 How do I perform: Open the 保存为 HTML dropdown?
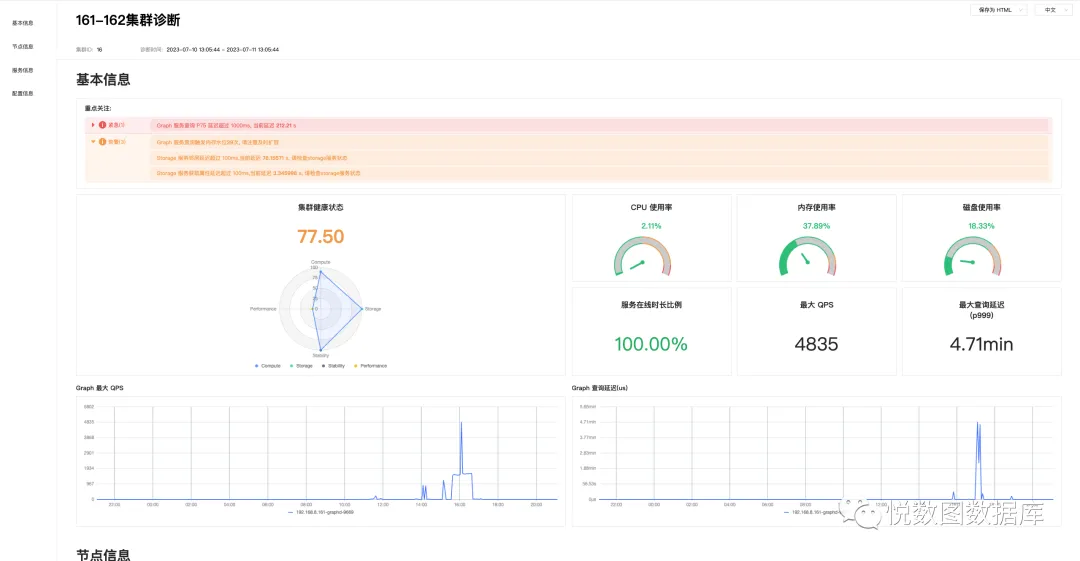pyautogui.click(x=999, y=10)
